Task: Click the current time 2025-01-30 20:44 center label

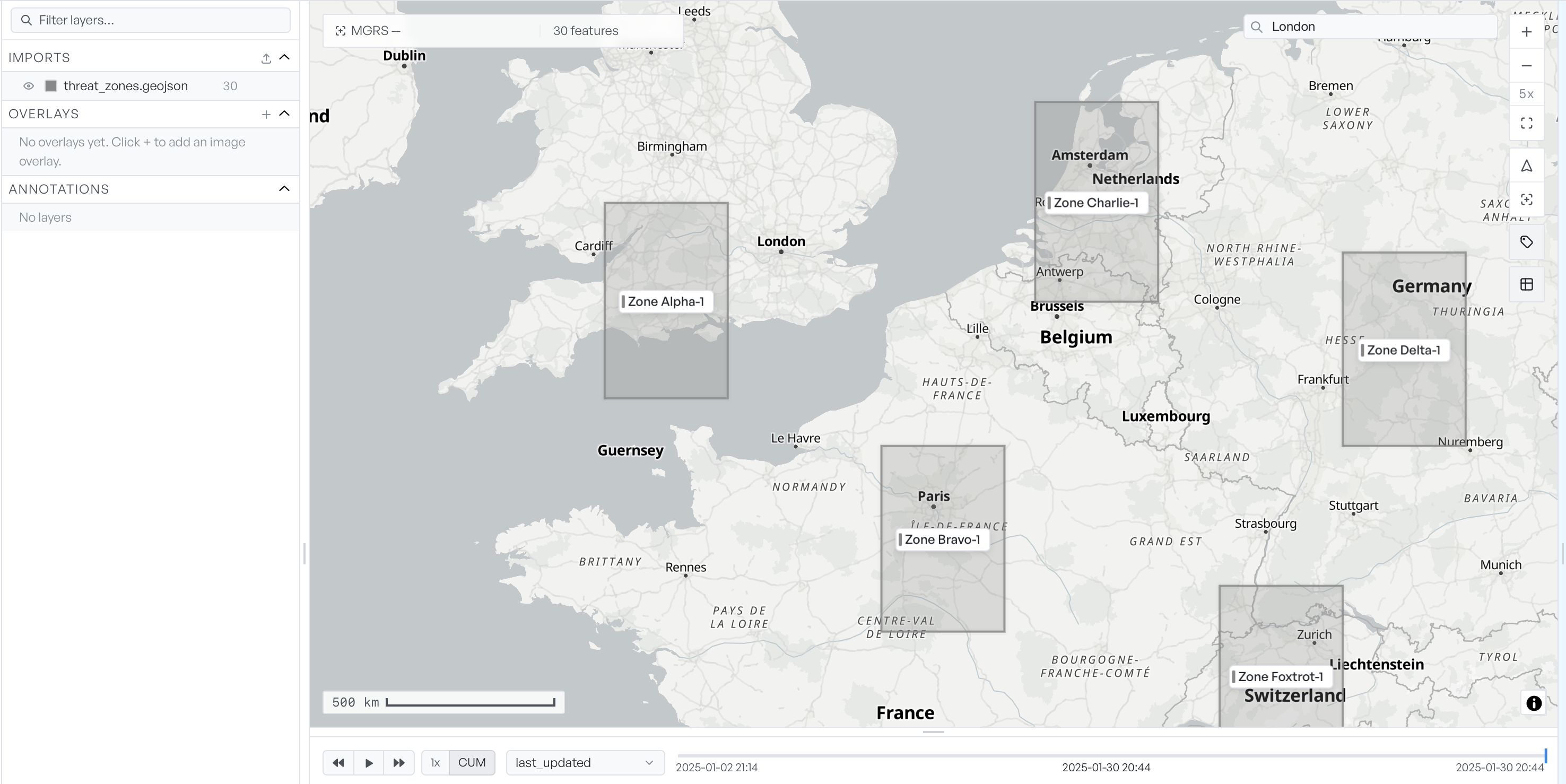Action: click(1106, 768)
